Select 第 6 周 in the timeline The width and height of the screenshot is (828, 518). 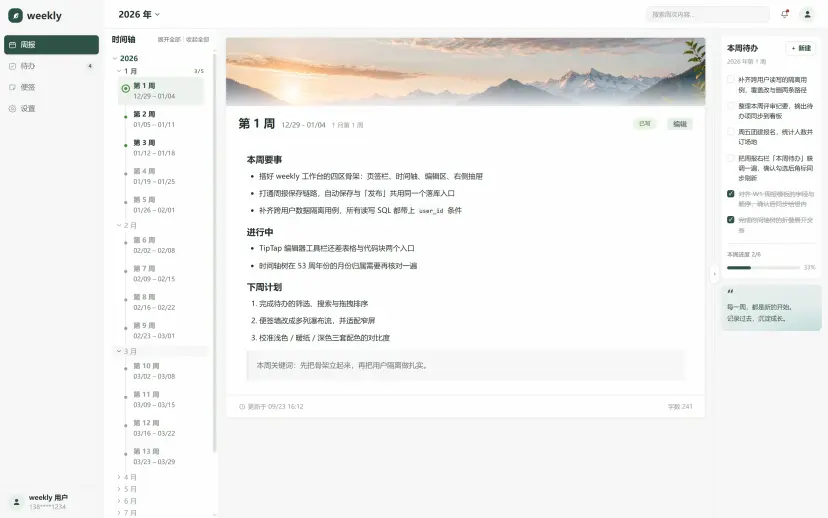coord(161,245)
